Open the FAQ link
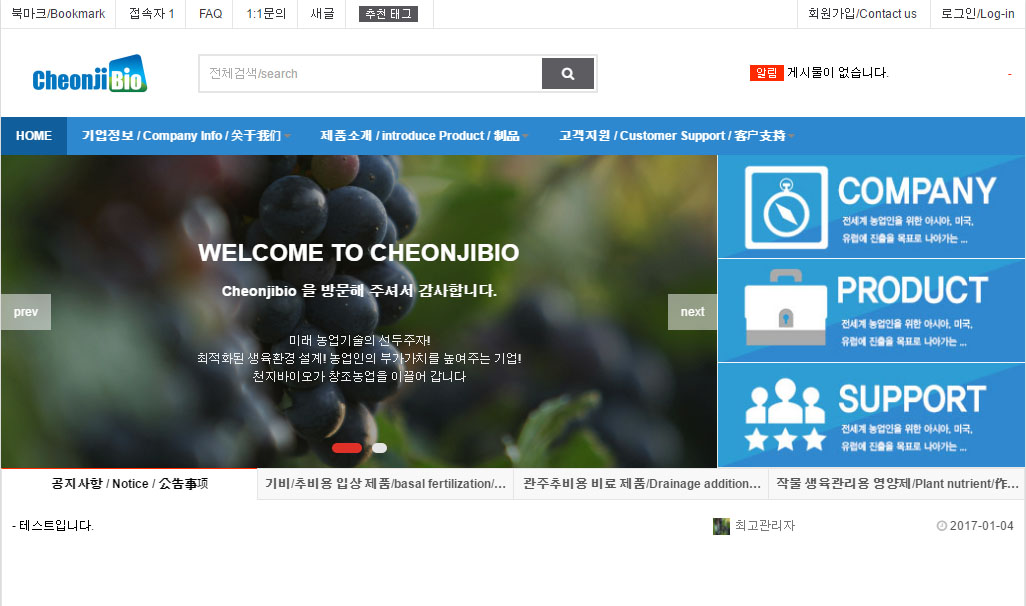 click(x=211, y=14)
